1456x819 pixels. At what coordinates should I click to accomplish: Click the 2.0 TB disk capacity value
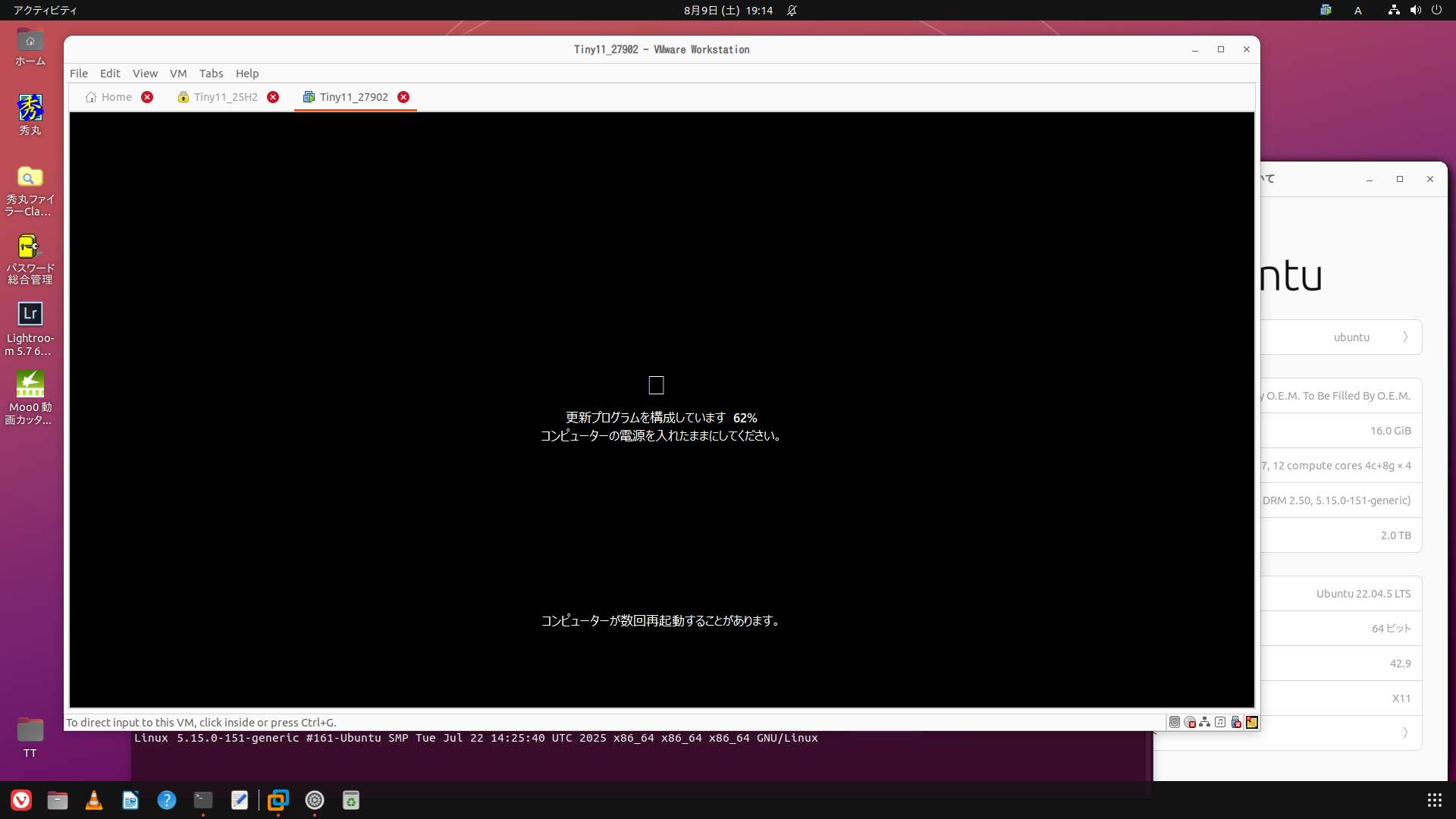pyautogui.click(x=1396, y=535)
